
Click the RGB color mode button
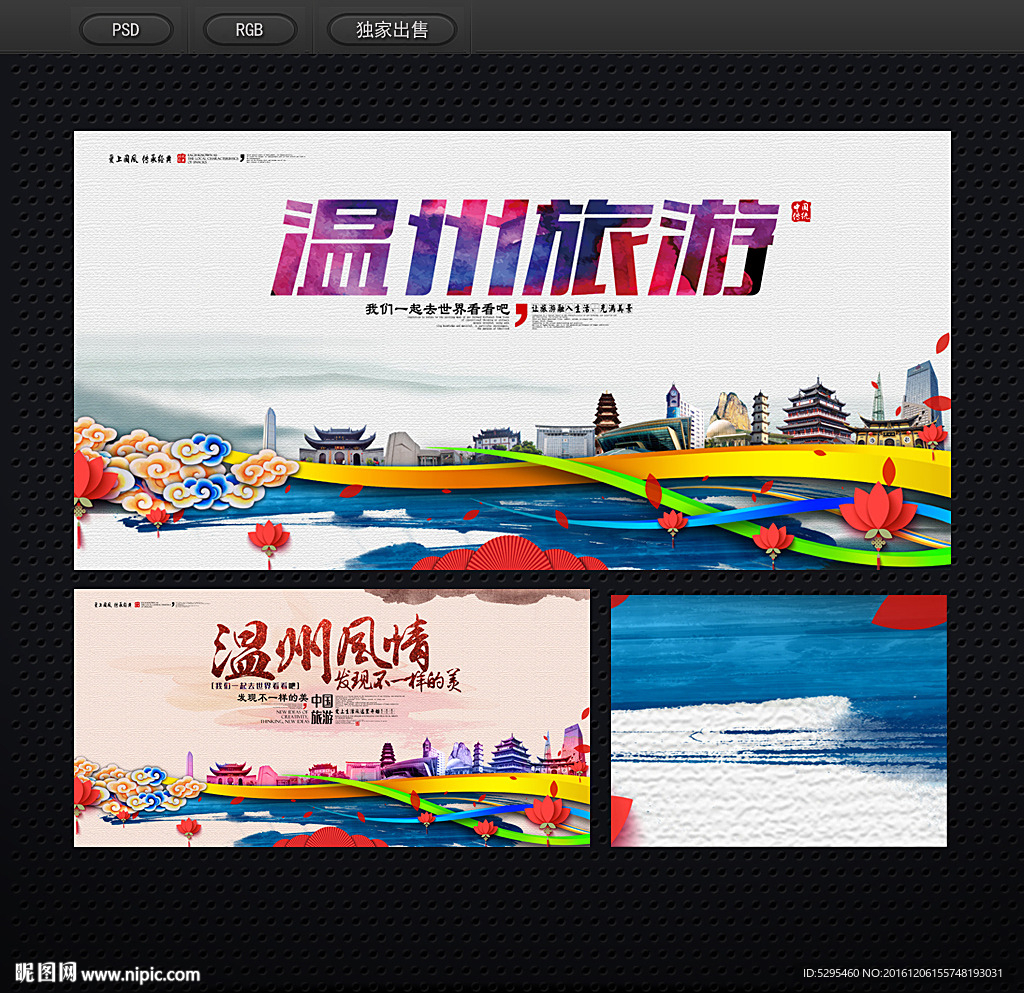249,30
